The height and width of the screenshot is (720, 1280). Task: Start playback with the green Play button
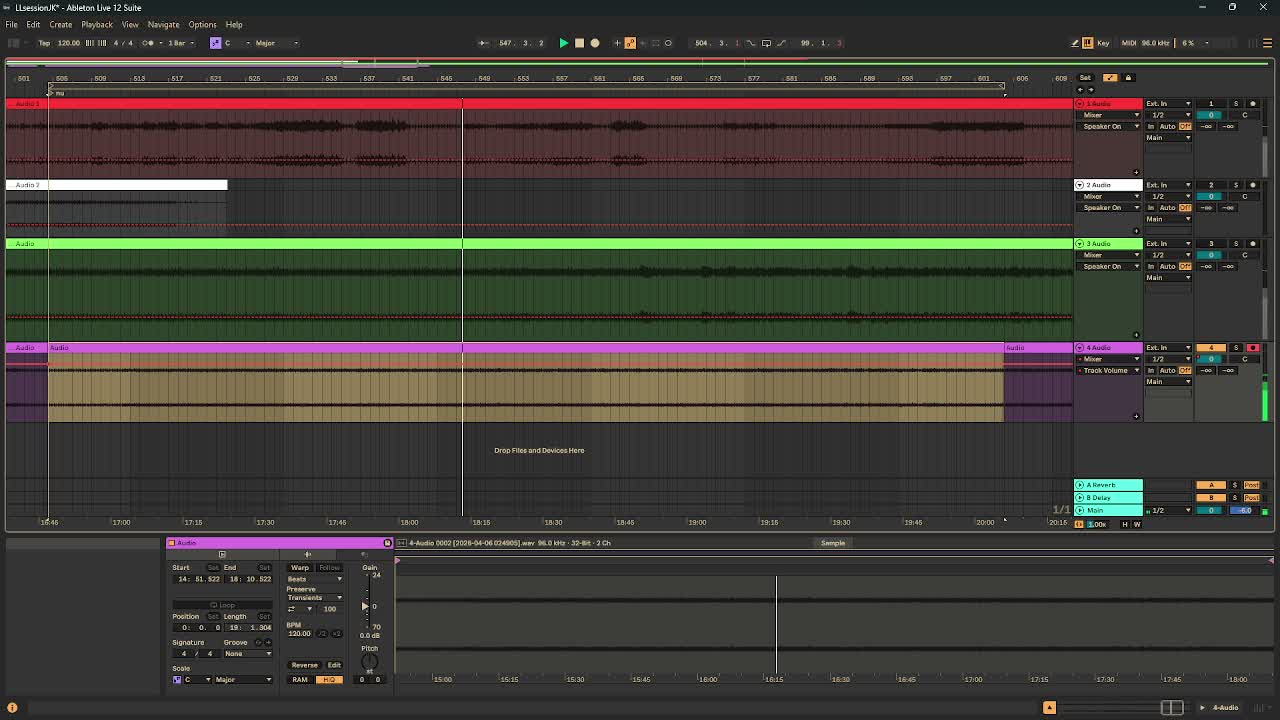[x=563, y=43]
